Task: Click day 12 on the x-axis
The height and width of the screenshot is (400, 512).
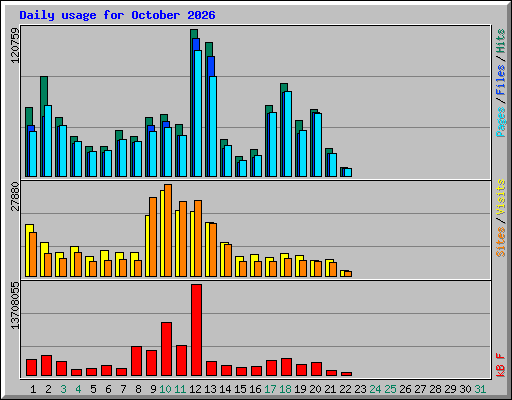Action: (x=195, y=389)
